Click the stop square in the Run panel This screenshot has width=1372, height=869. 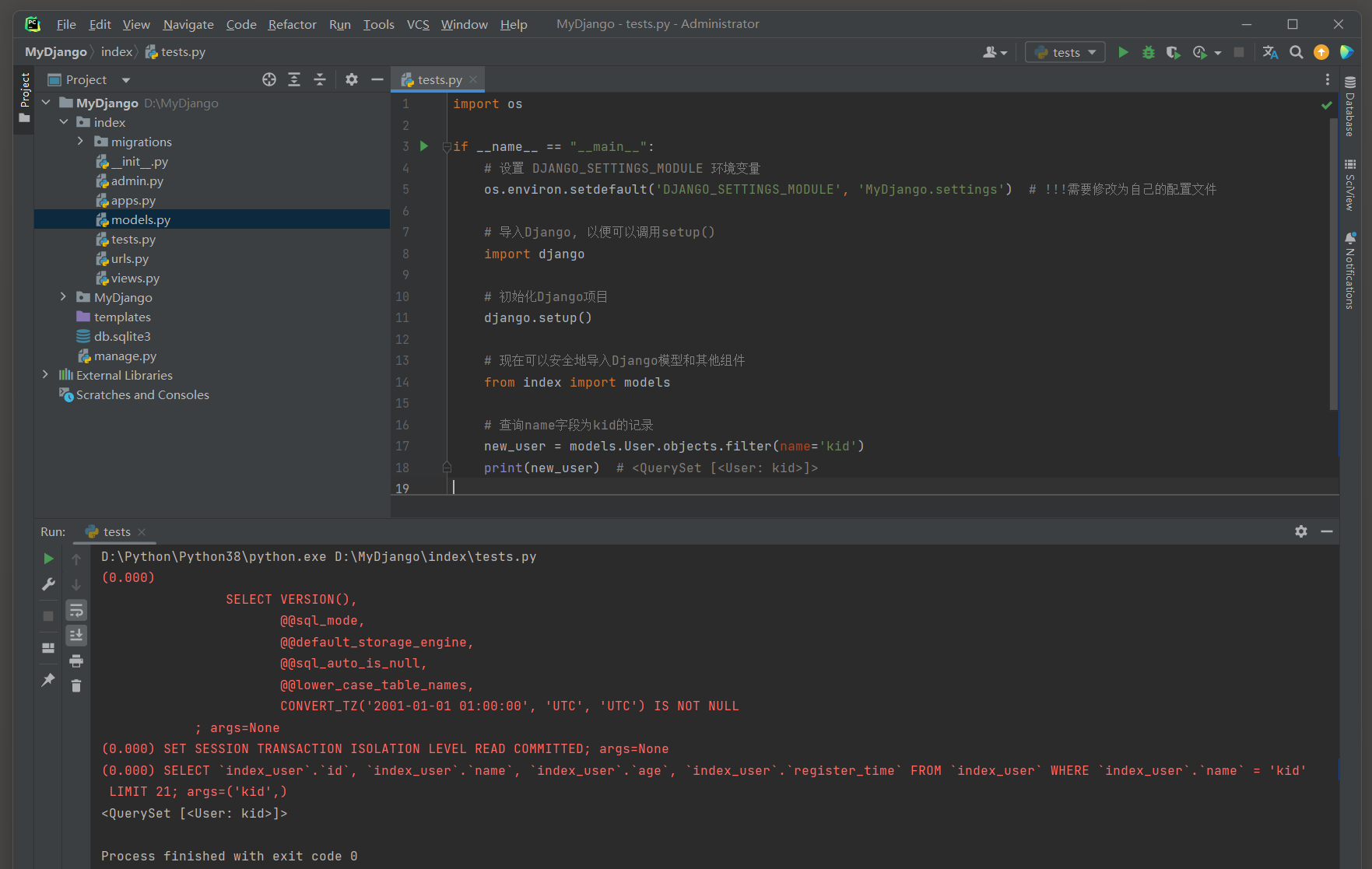(48, 616)
